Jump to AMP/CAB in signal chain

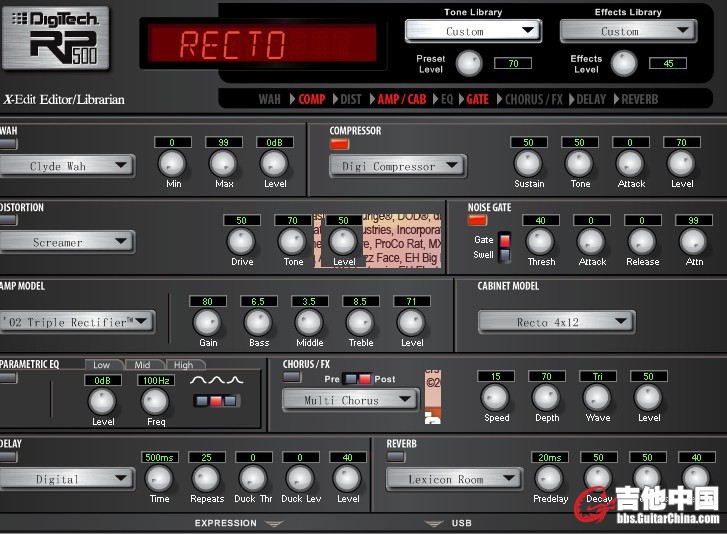[401, 99]
